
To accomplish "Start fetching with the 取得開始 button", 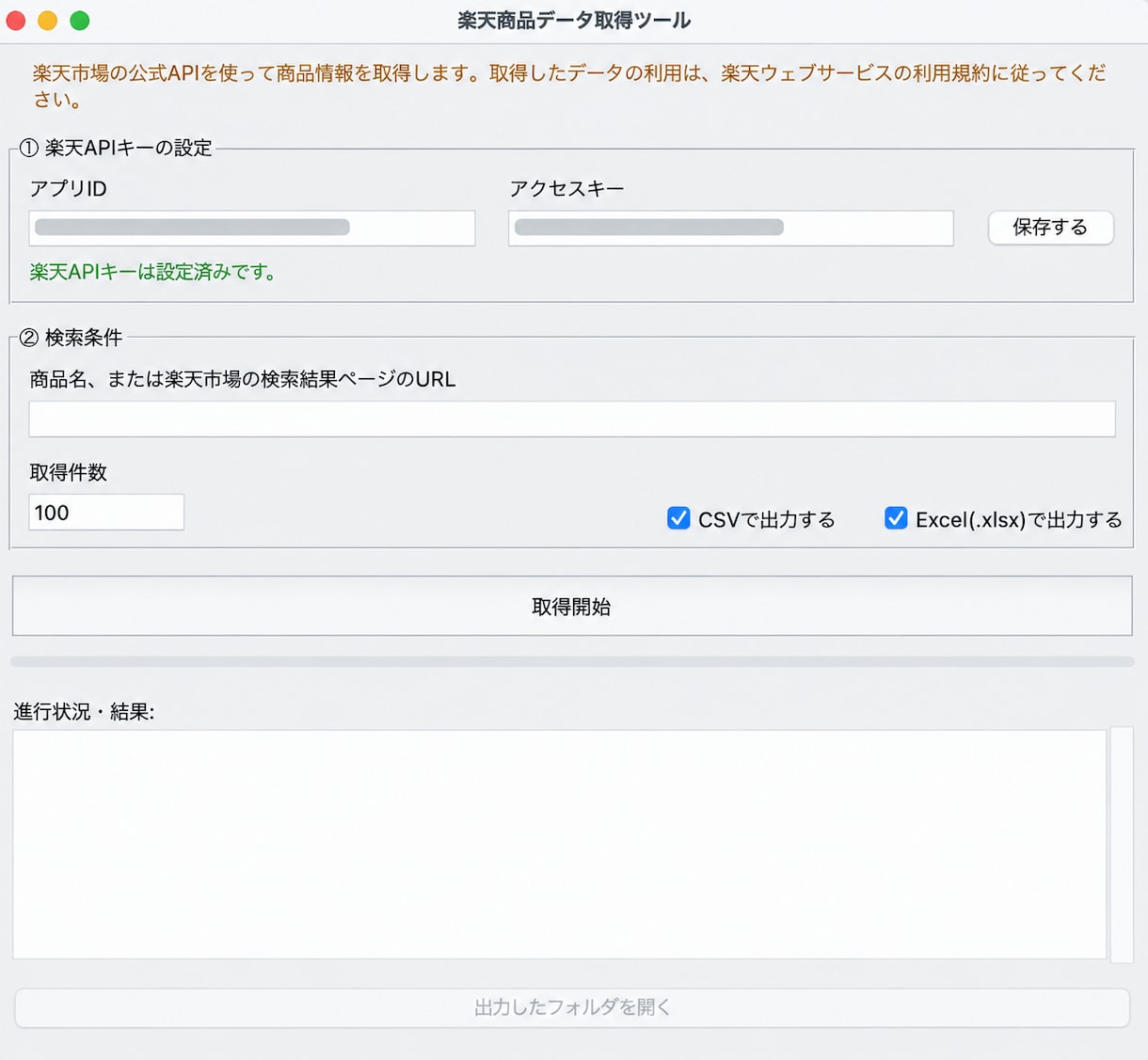I will tap(572, 607).
